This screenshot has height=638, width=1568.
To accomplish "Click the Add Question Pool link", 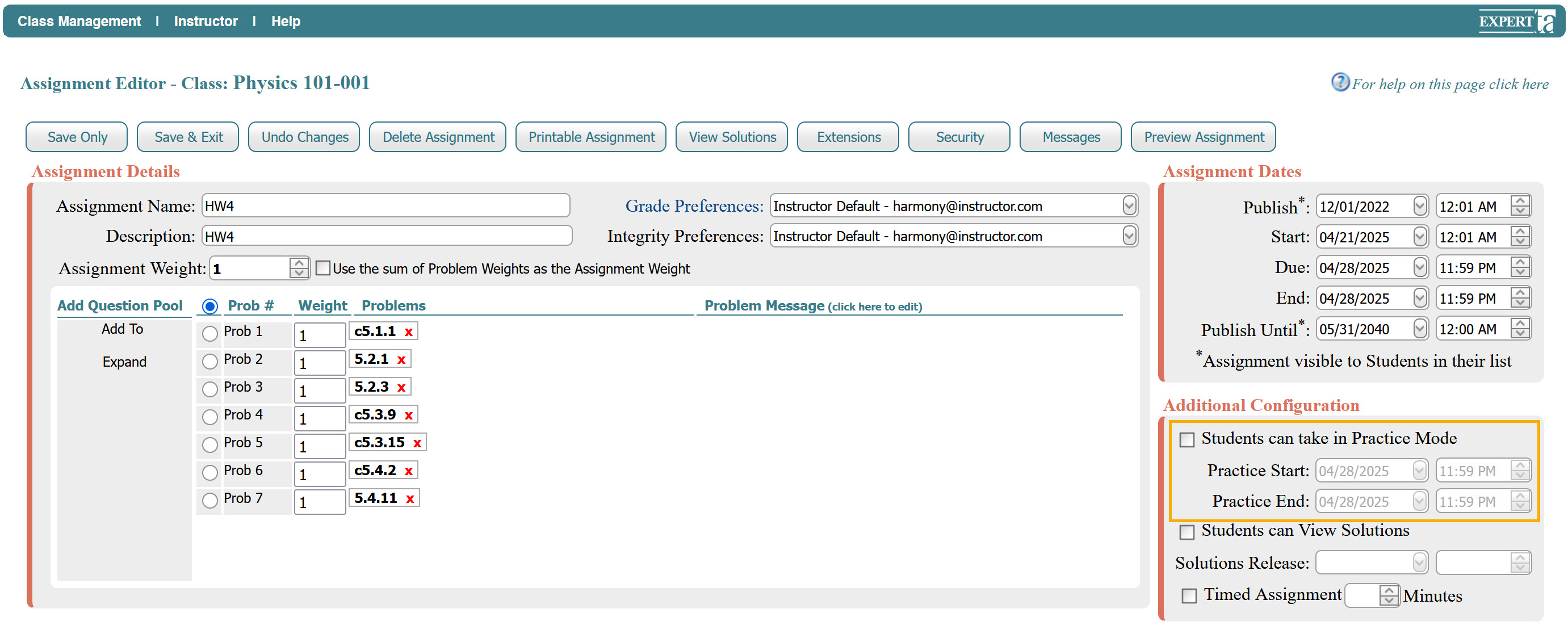I will (120, 305).
